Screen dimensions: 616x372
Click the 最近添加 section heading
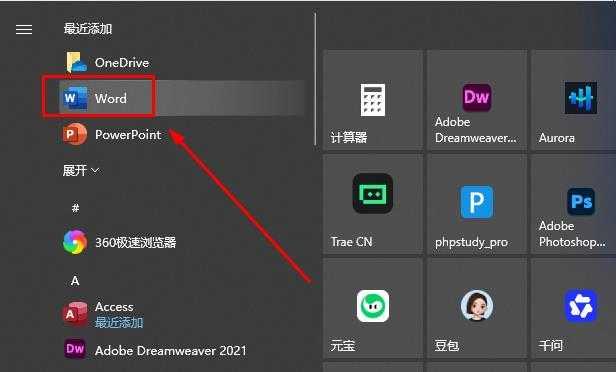coord(88,29)
